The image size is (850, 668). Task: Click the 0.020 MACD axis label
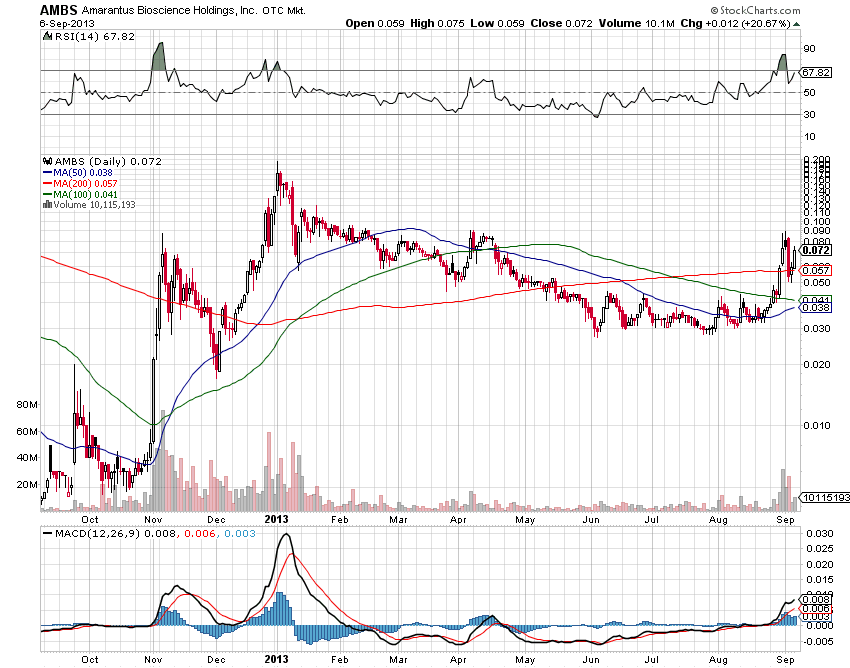pyautogui.click(x=819, y=564)
